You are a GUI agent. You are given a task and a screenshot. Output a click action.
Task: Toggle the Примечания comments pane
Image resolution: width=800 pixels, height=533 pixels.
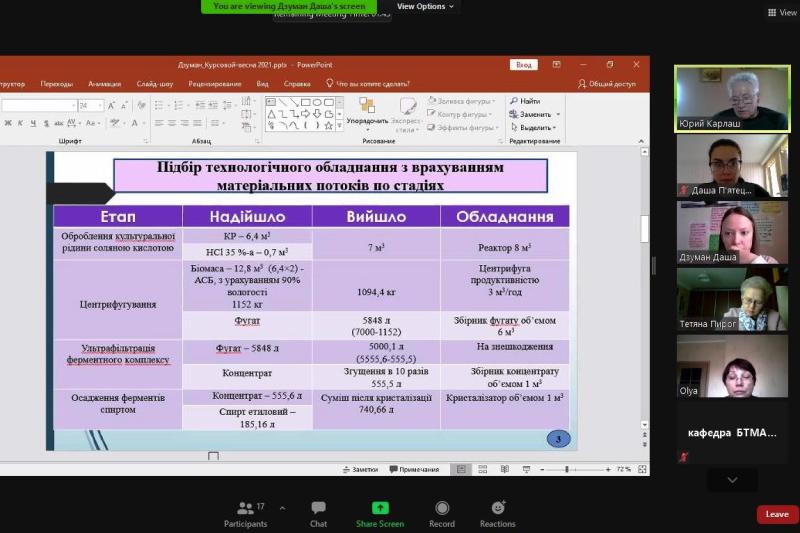413,469
